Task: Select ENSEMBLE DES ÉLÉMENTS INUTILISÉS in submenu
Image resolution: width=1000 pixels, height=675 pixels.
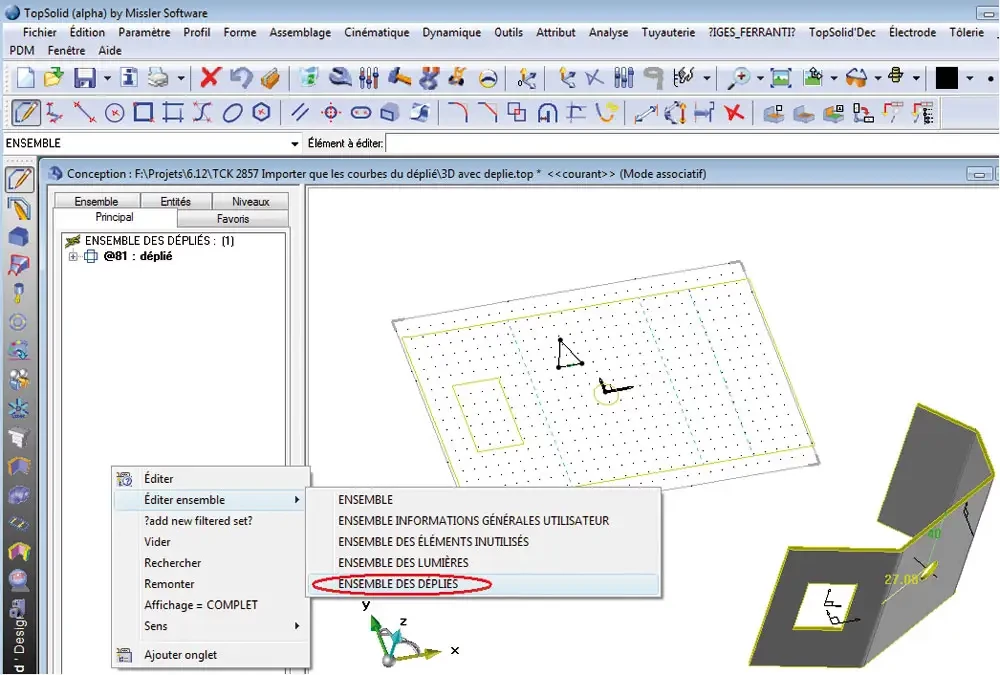Action: point(483,542)
